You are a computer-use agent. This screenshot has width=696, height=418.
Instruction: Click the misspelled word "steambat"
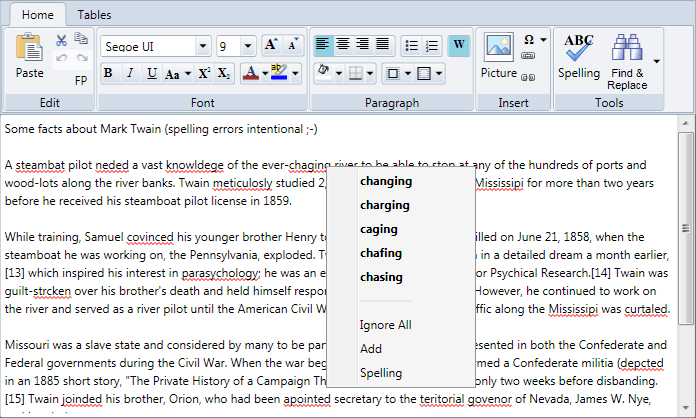click(x=40, y=165)
